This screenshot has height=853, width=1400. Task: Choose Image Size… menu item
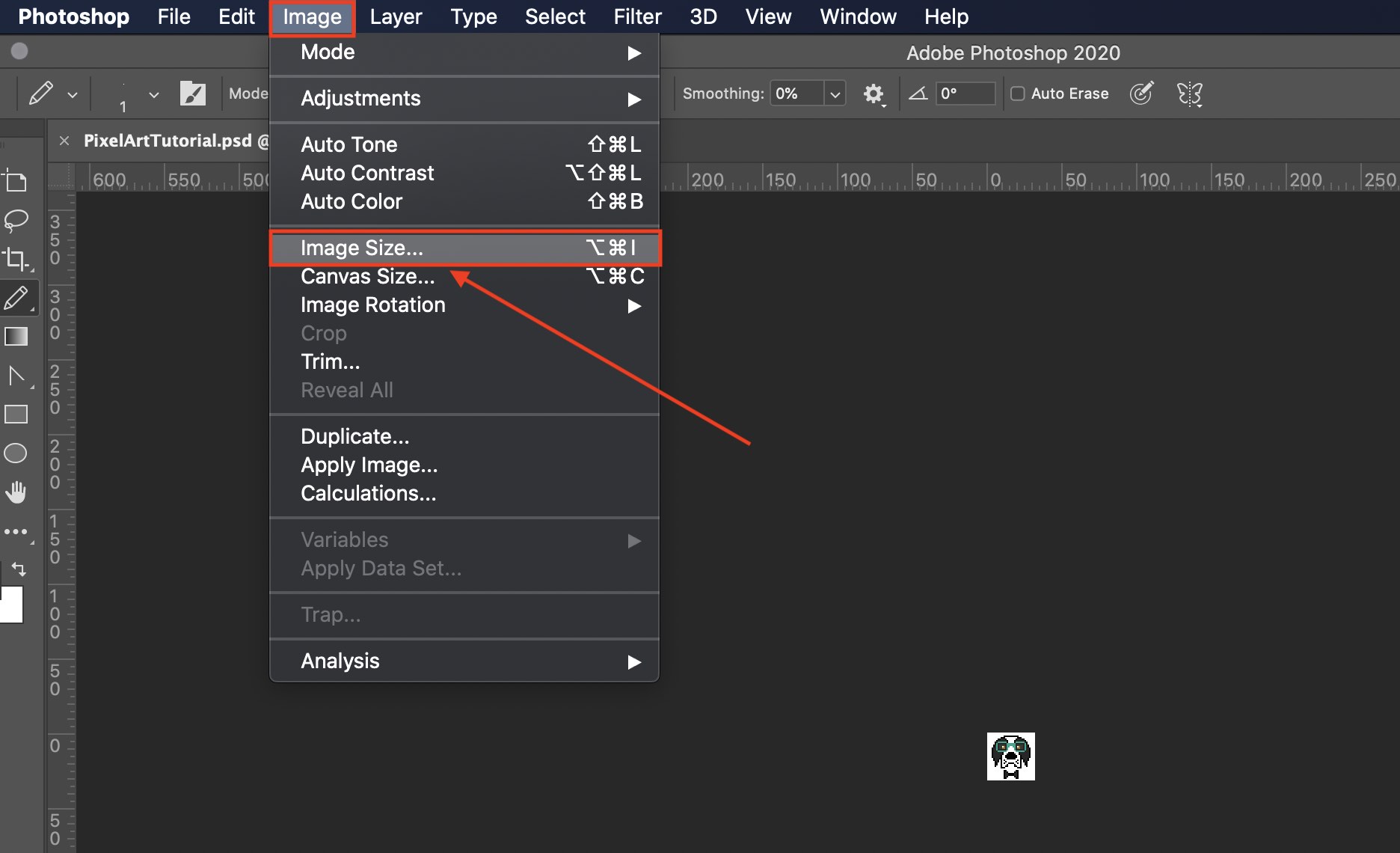[x=464, y=248]
